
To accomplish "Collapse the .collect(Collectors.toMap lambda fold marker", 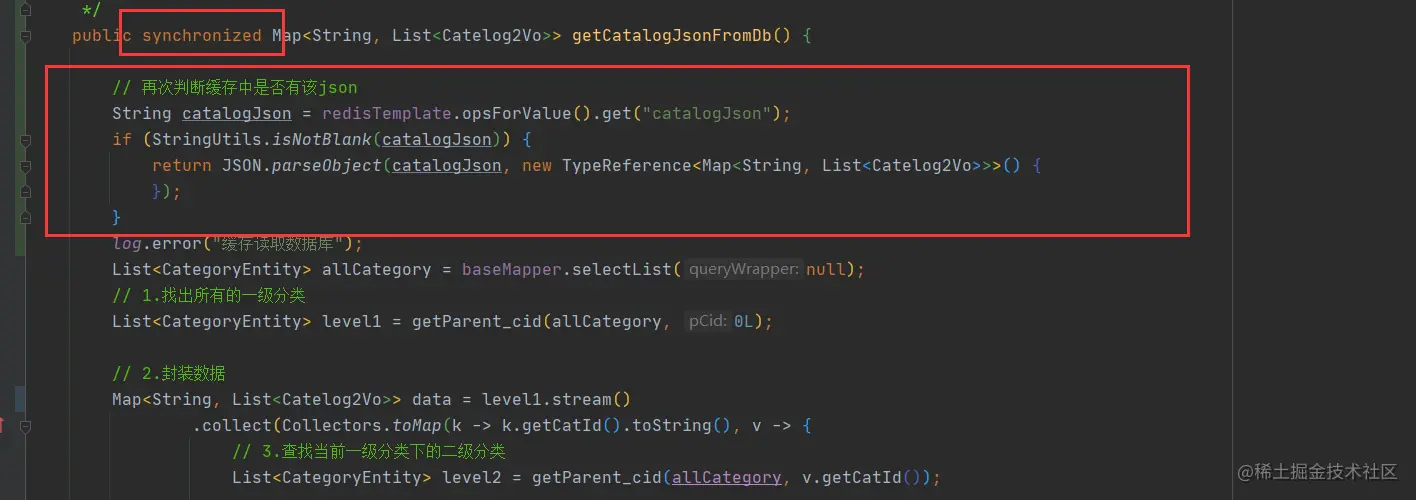I will click(26, 426).
